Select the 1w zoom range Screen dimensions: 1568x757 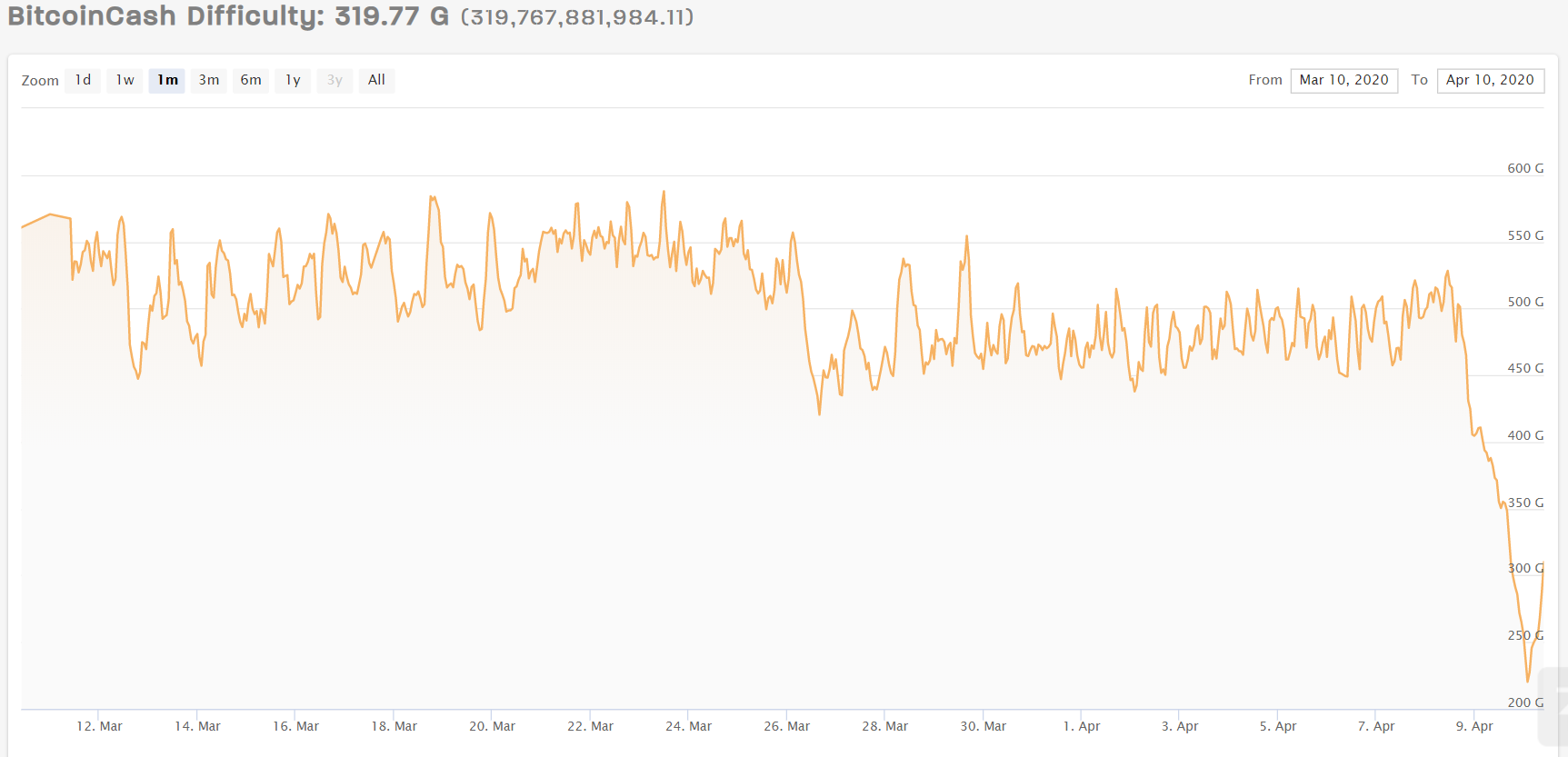pyautogui.click(x=125, y=80)
